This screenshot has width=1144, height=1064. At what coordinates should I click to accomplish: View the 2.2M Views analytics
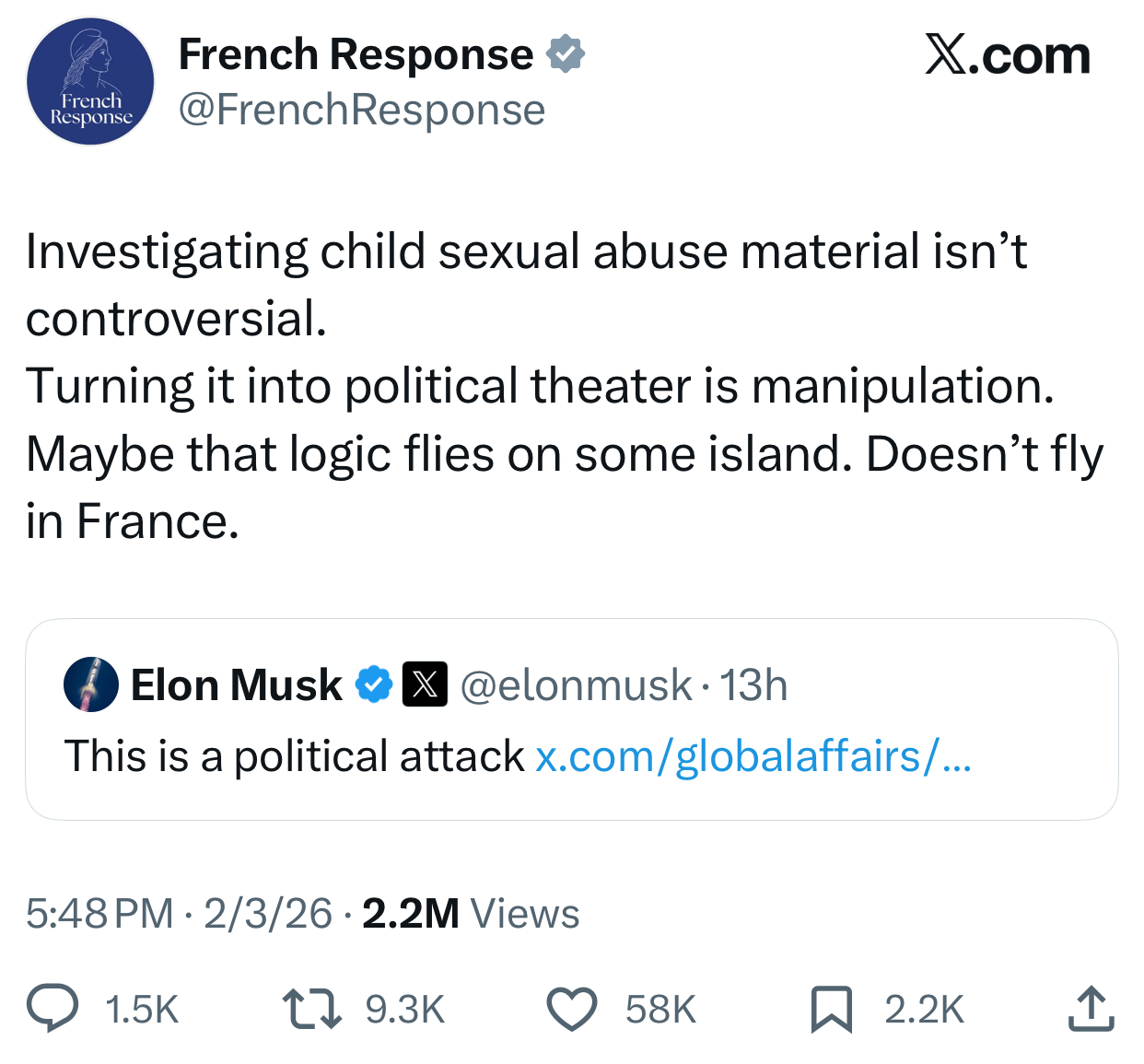pyautogui.click(x=471, y=914)
